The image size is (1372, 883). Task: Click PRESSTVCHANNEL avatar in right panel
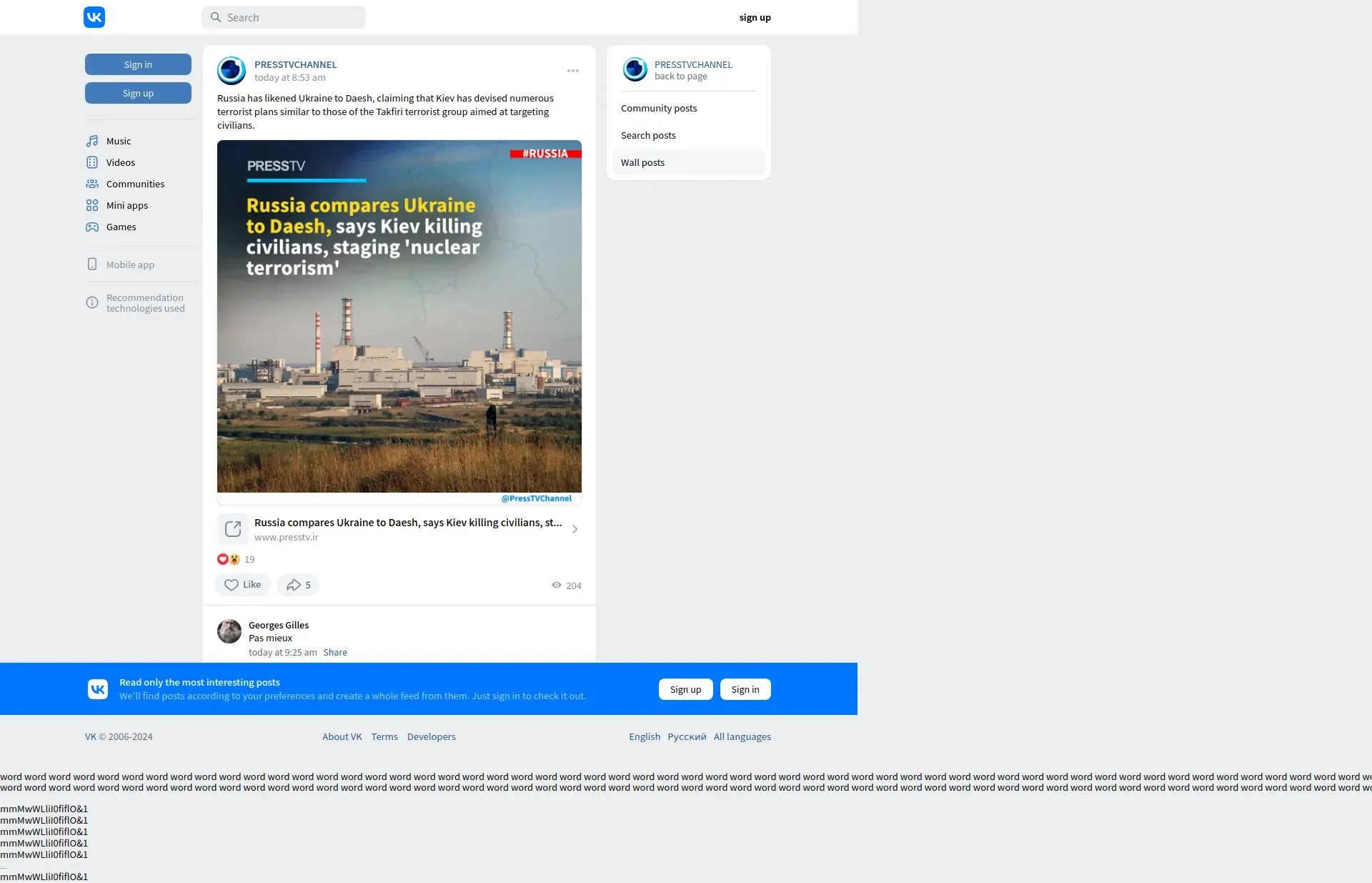(x=635, y=69)
